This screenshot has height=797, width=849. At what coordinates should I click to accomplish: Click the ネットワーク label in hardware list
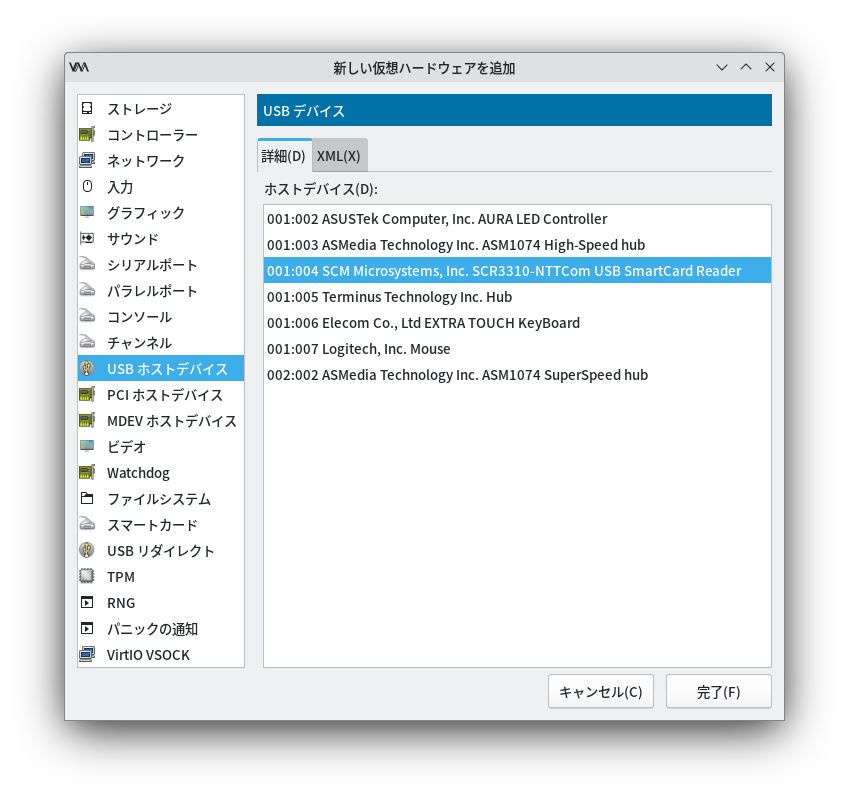146,161
